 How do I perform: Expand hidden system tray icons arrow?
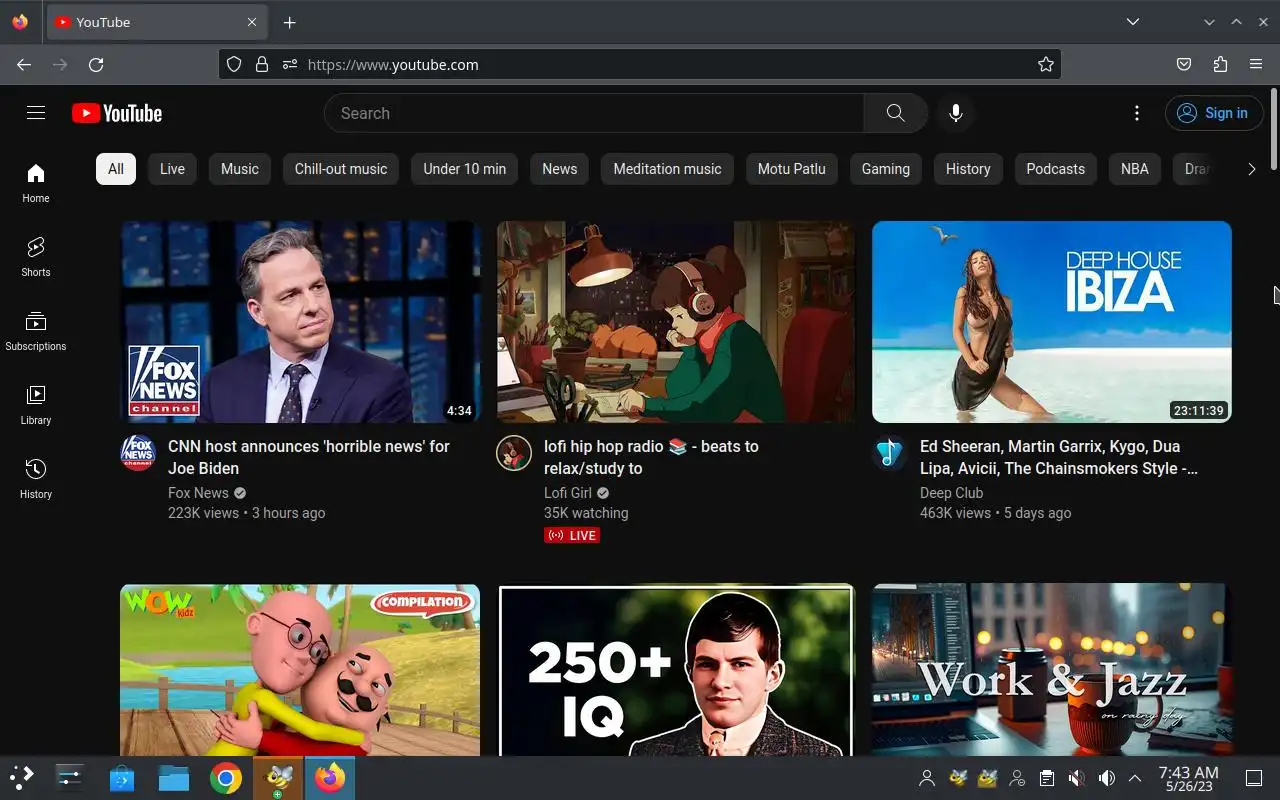click(x=1135, y=778)
